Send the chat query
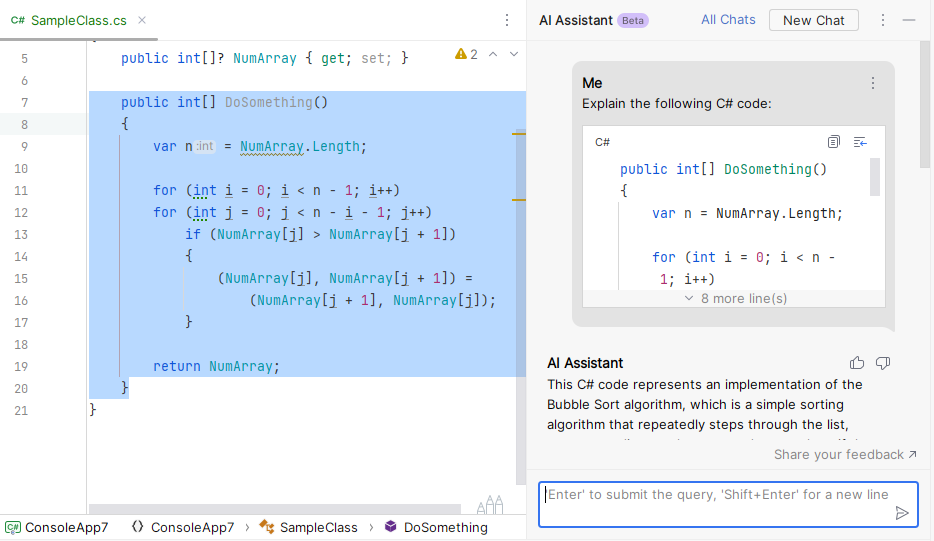This screenshot has width=934, height=541. [x=902, y=513]
